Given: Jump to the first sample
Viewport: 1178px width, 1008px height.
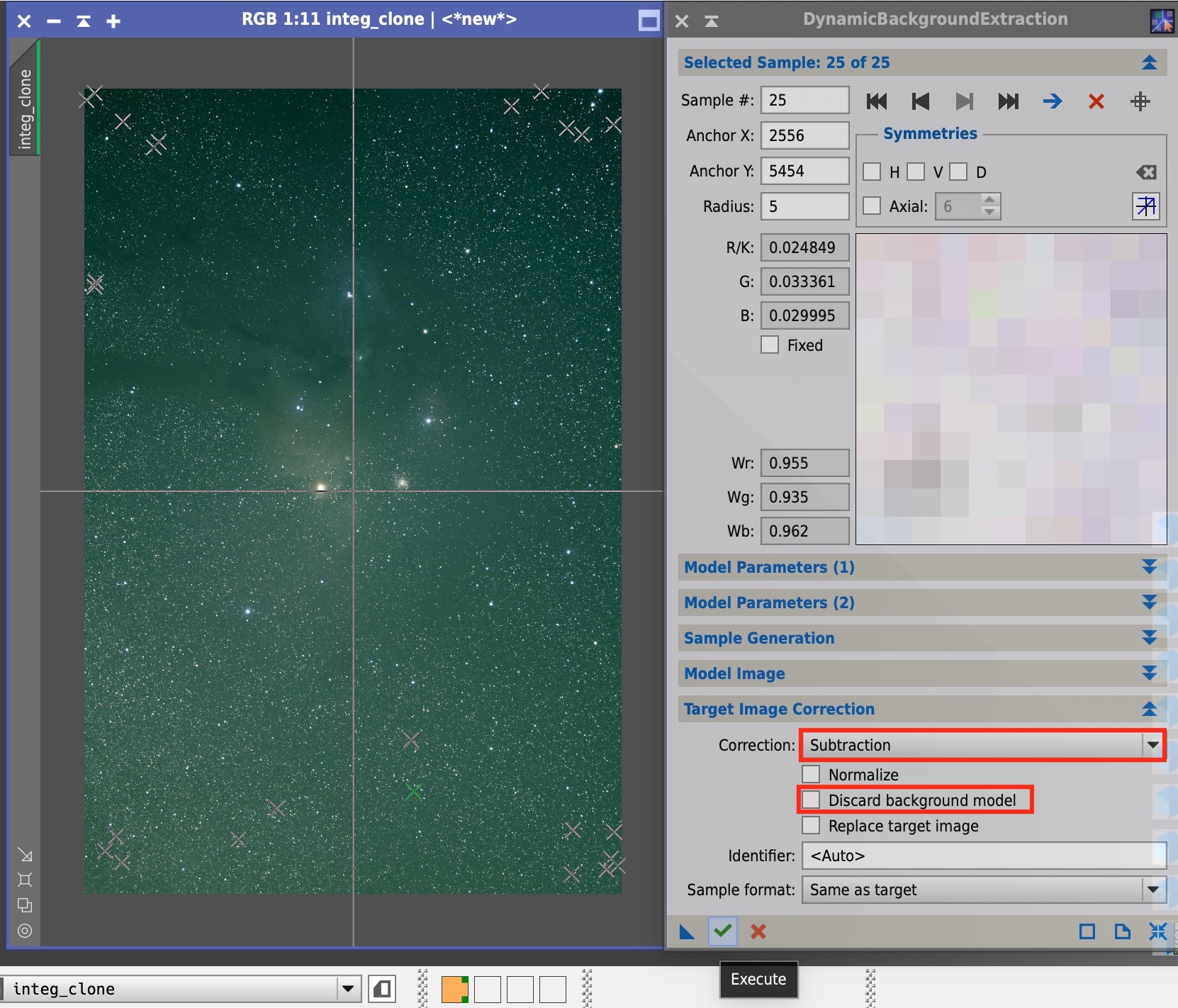Looking at the screenshot, I should point(877,101).
